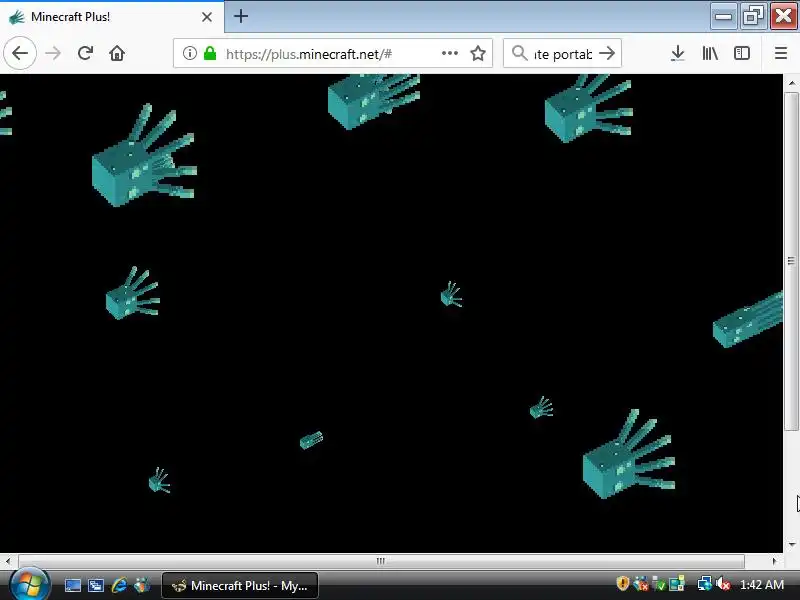The image size is (800, 600).
Task: Show site information via the info icon
Action: [x=190, y=53]
